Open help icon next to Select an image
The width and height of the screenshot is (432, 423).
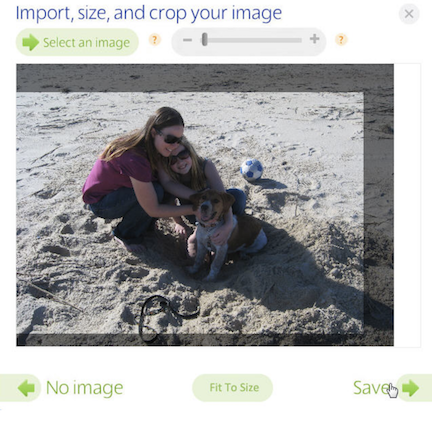155,40
